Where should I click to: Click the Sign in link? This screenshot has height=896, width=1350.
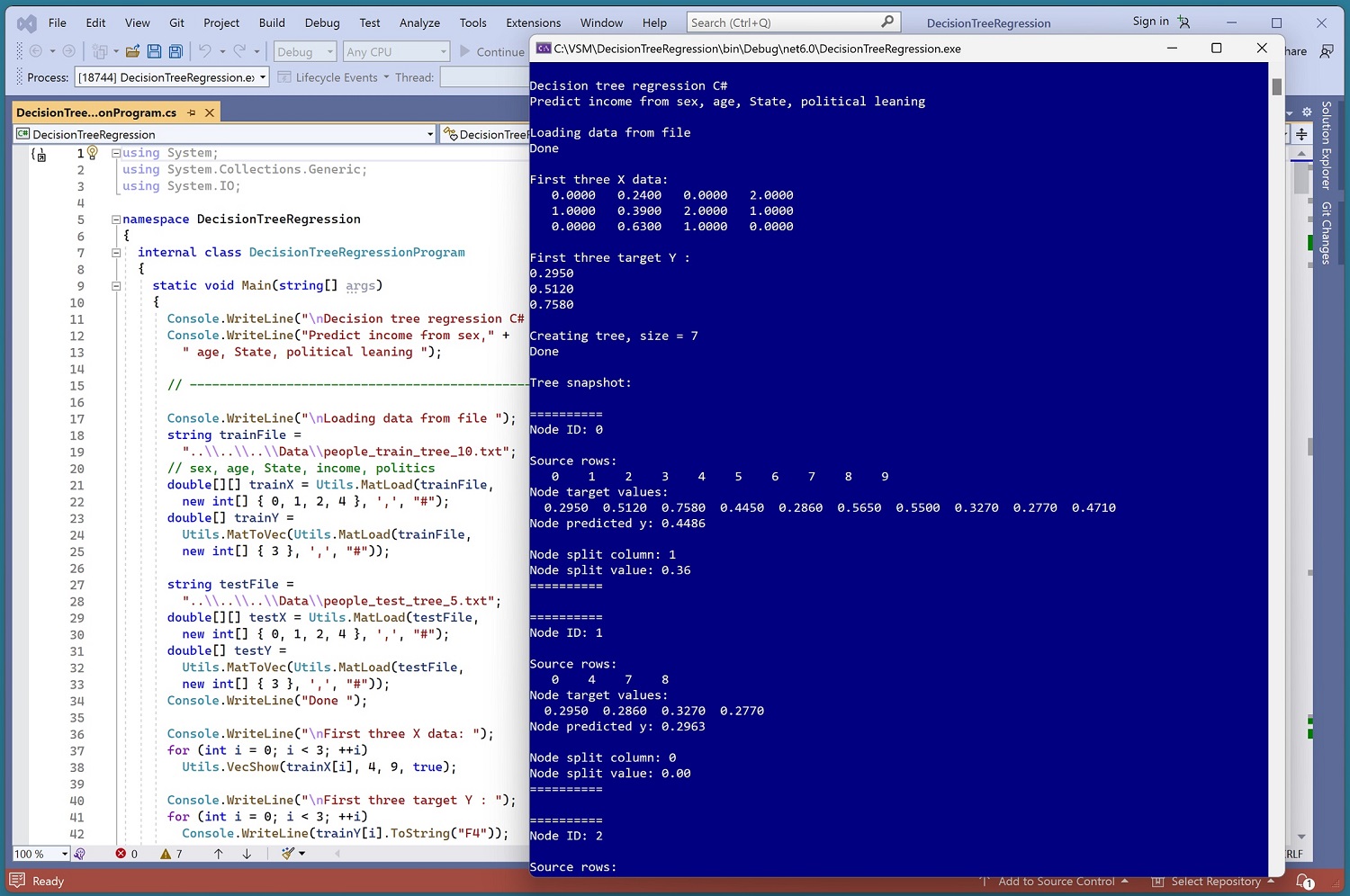(1150, 22)
